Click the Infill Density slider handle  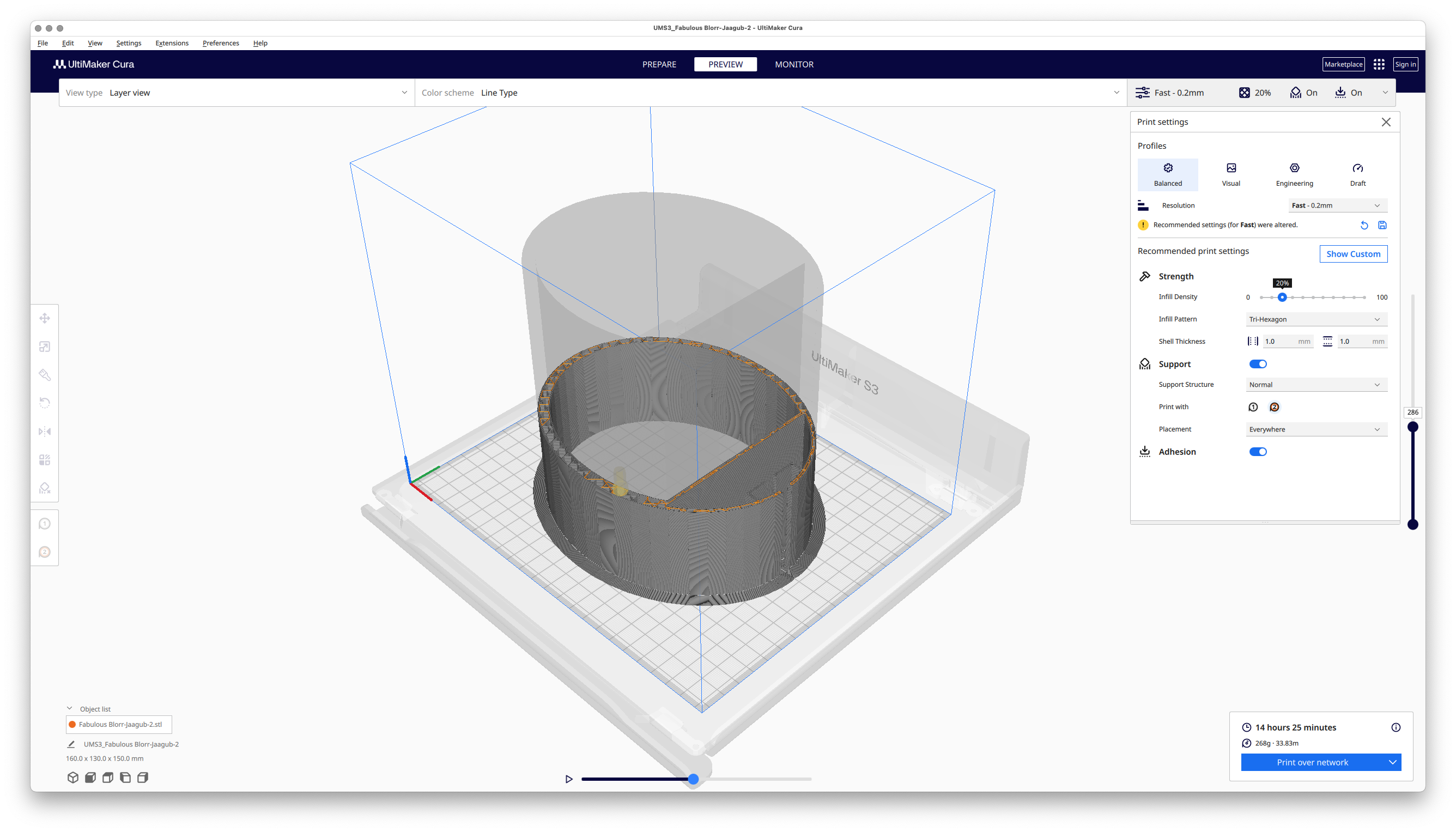tap(1282, 297)
